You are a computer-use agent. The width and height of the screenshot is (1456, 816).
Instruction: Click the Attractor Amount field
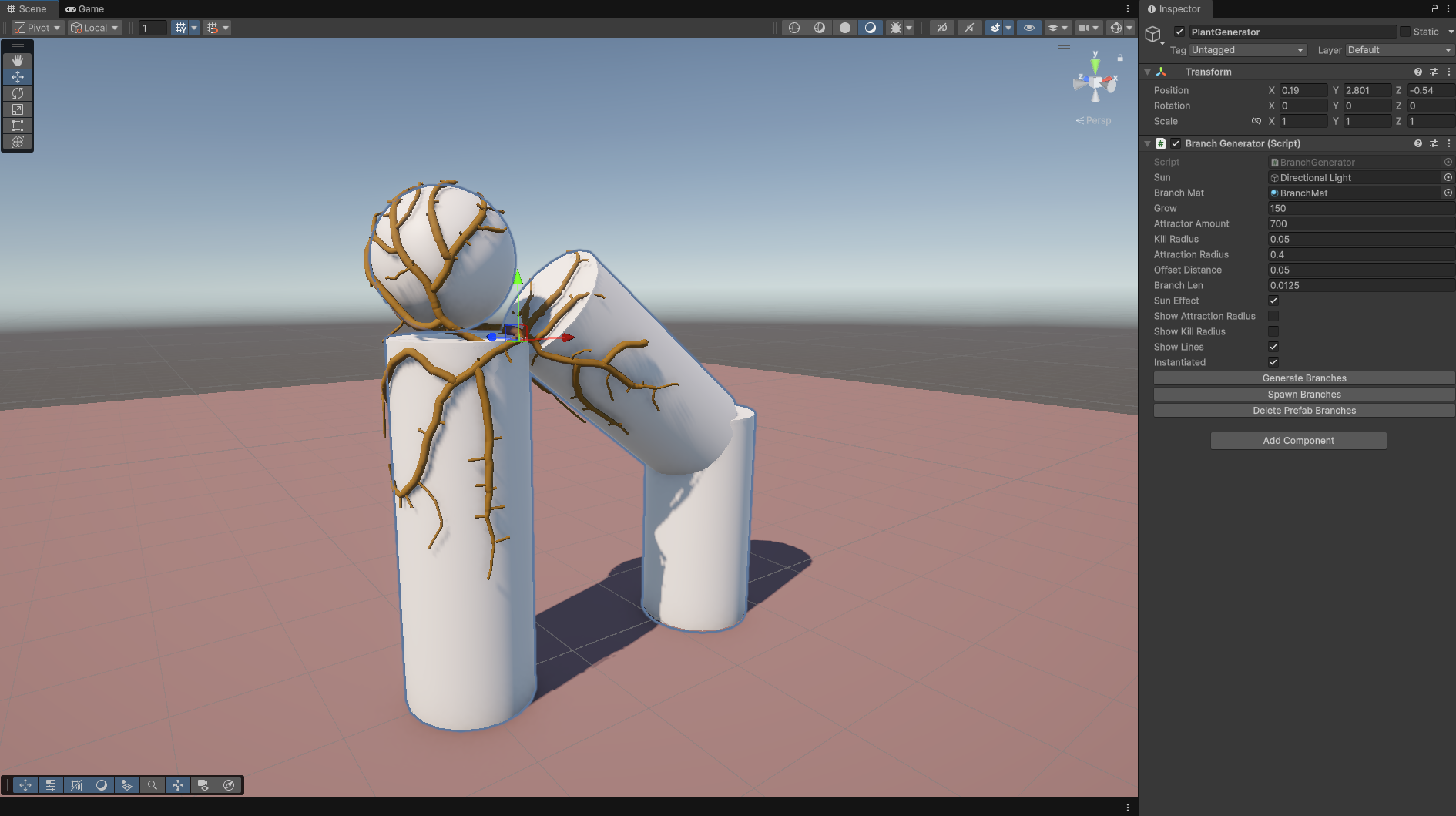pos(1360,224)
